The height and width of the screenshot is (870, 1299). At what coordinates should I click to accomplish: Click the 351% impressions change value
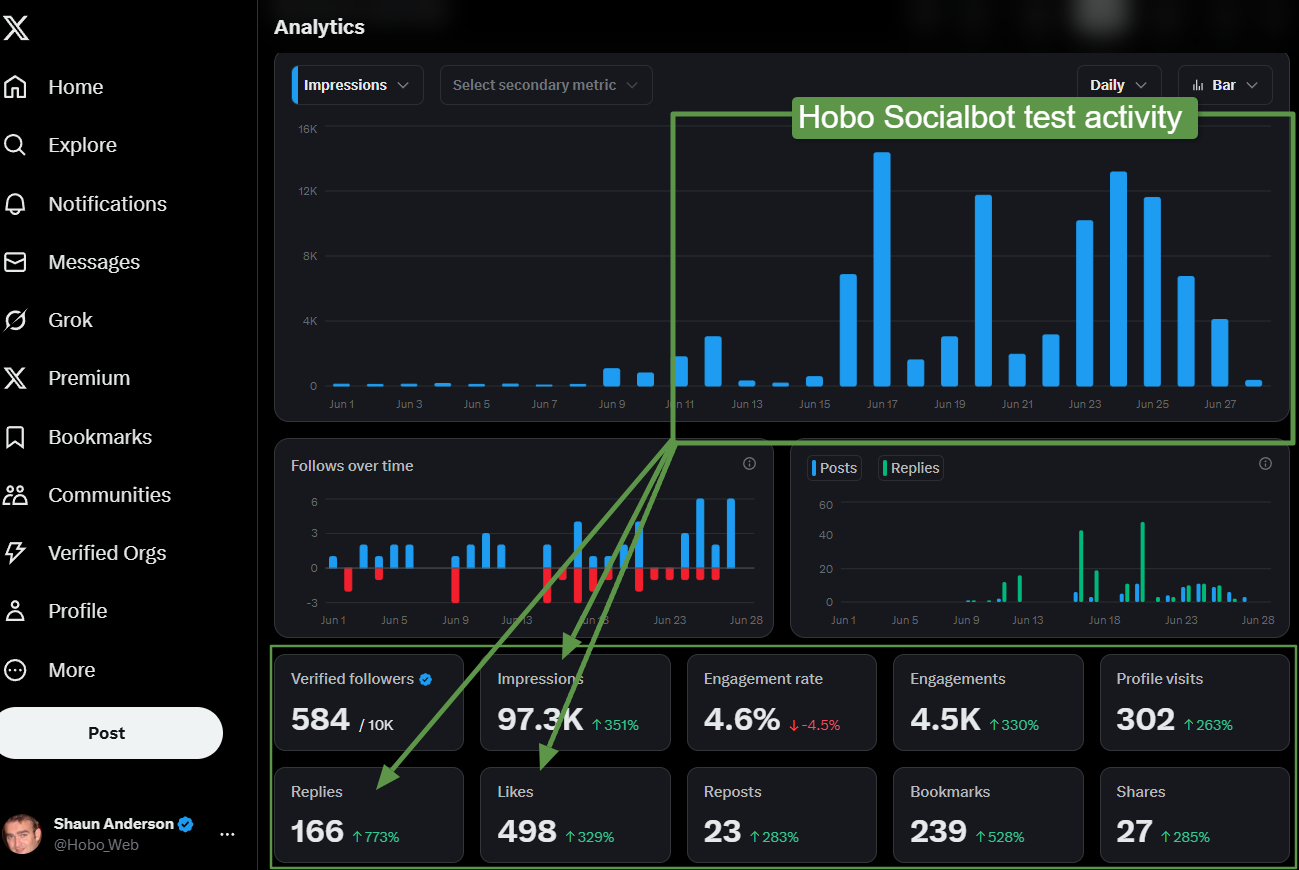click(x=615, y=725)
